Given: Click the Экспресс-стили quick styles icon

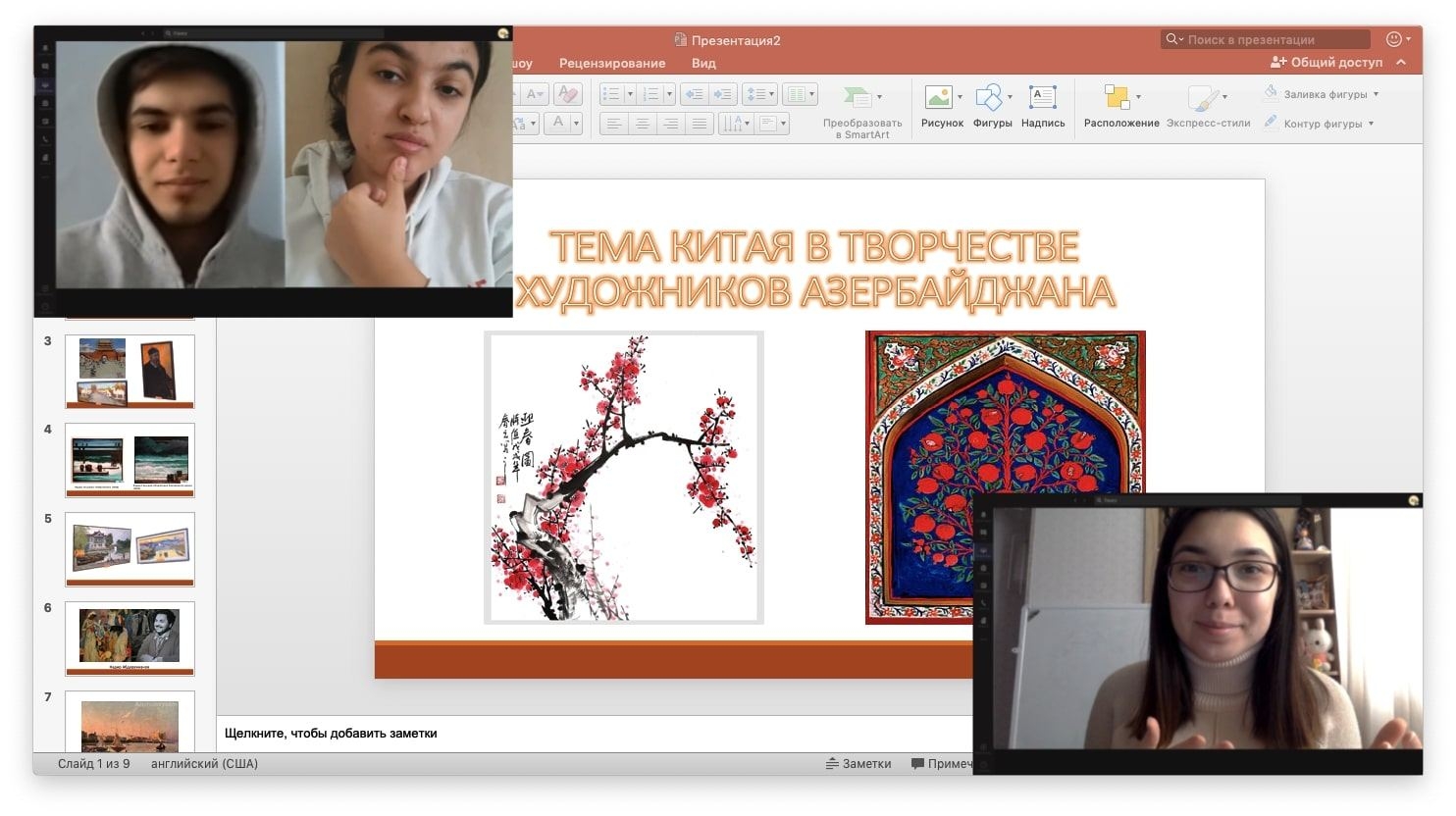Looking at the screenshot, I should [1202, 97].
